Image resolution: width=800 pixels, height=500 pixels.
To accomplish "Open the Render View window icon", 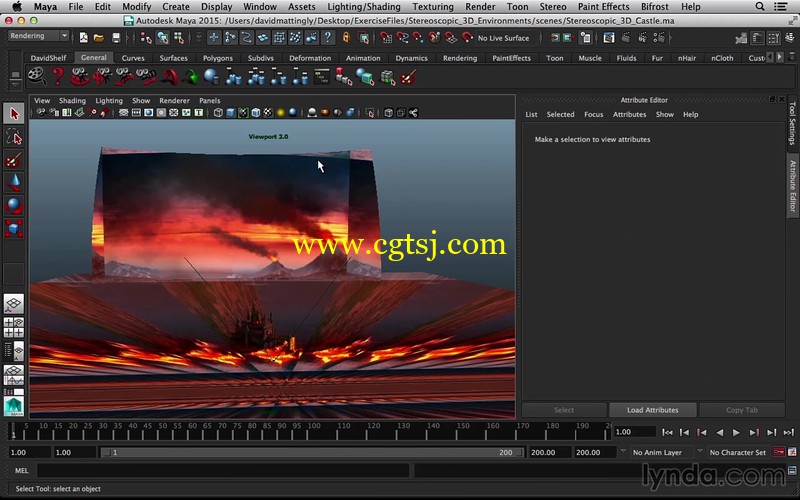I will pos(609,37).
